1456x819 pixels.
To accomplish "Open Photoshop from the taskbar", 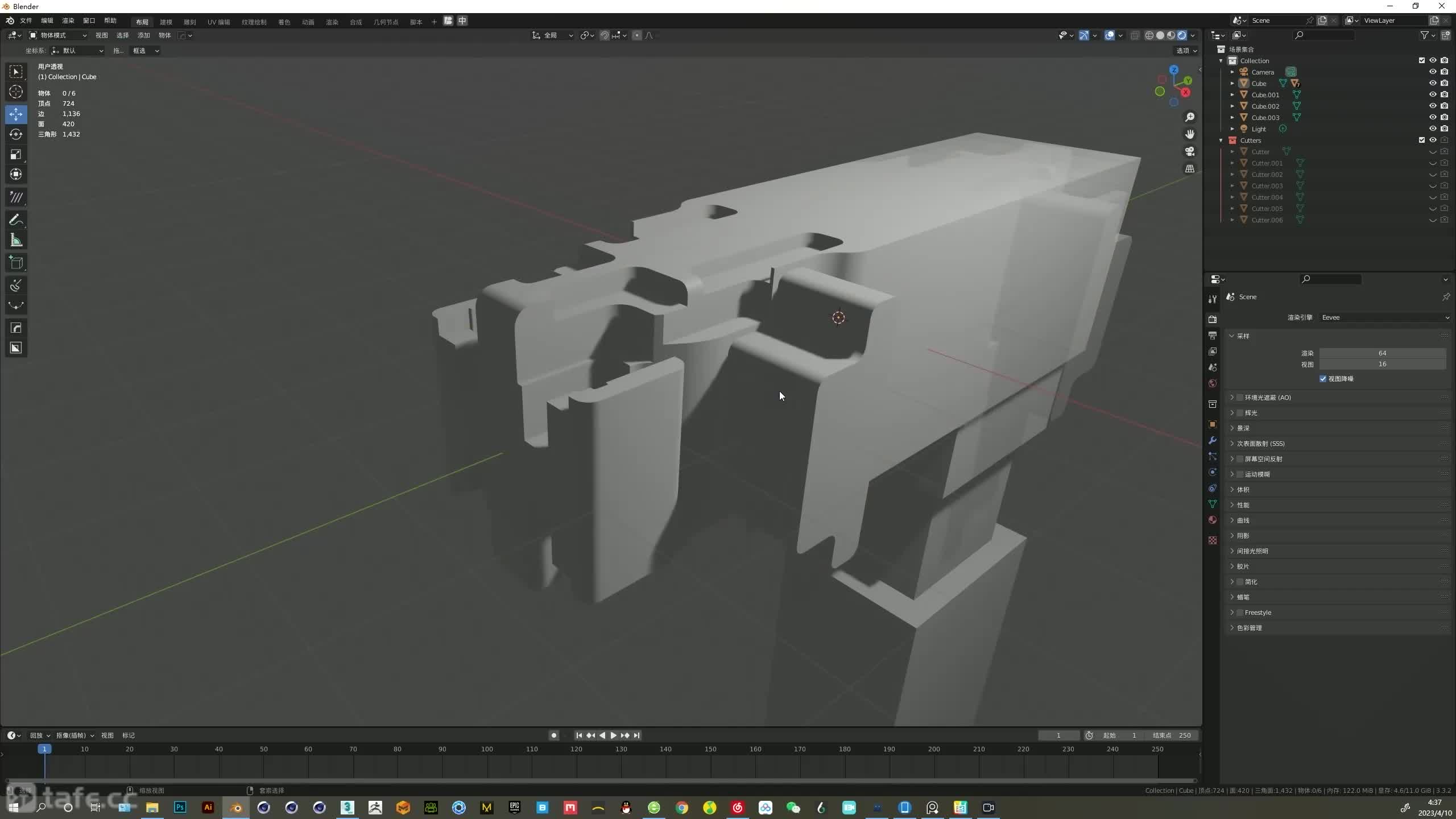I will tap(180, 808).
